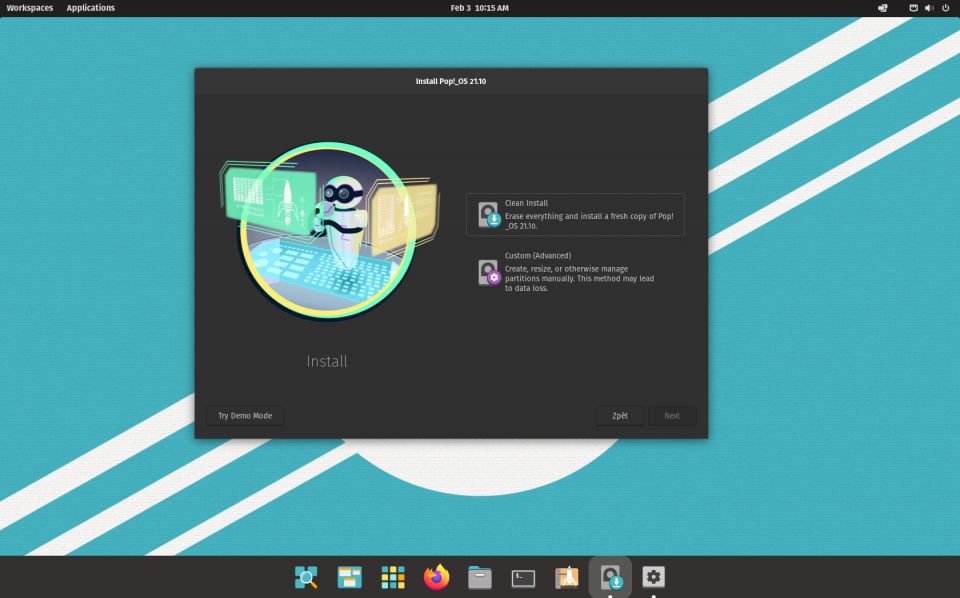The image size is (960, 598).
Task: Open the workspaces icon in dock
Action: (350, 577)
